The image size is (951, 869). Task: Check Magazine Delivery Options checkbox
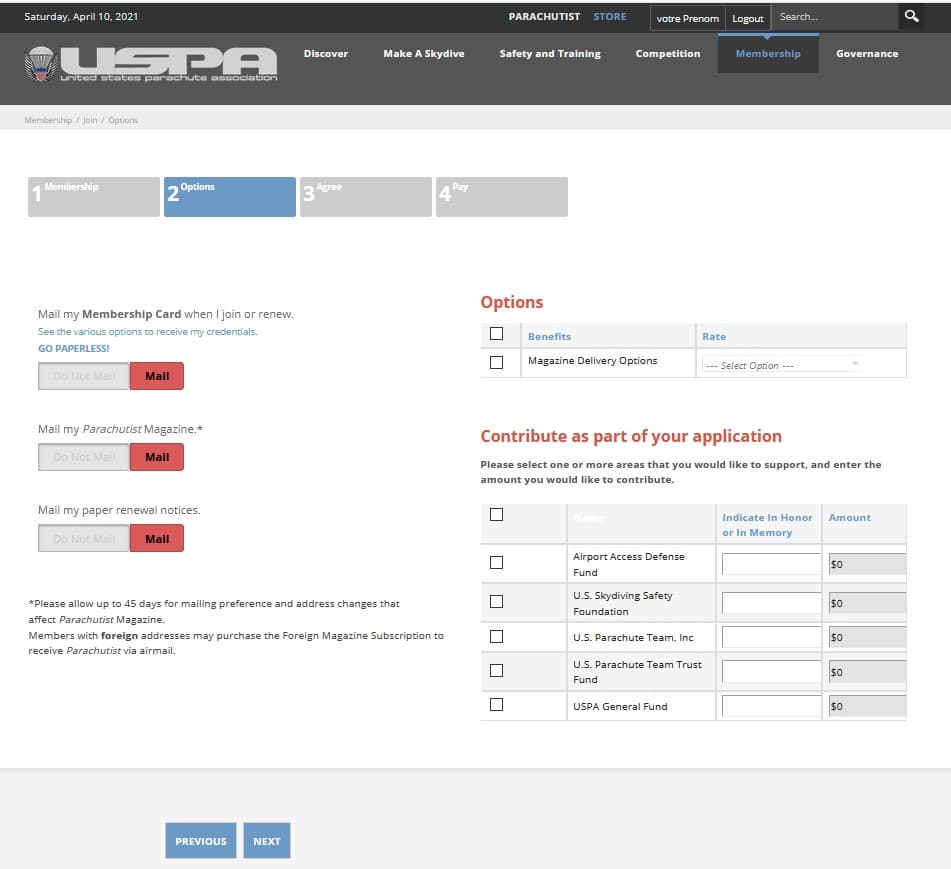tap(496, 362)
